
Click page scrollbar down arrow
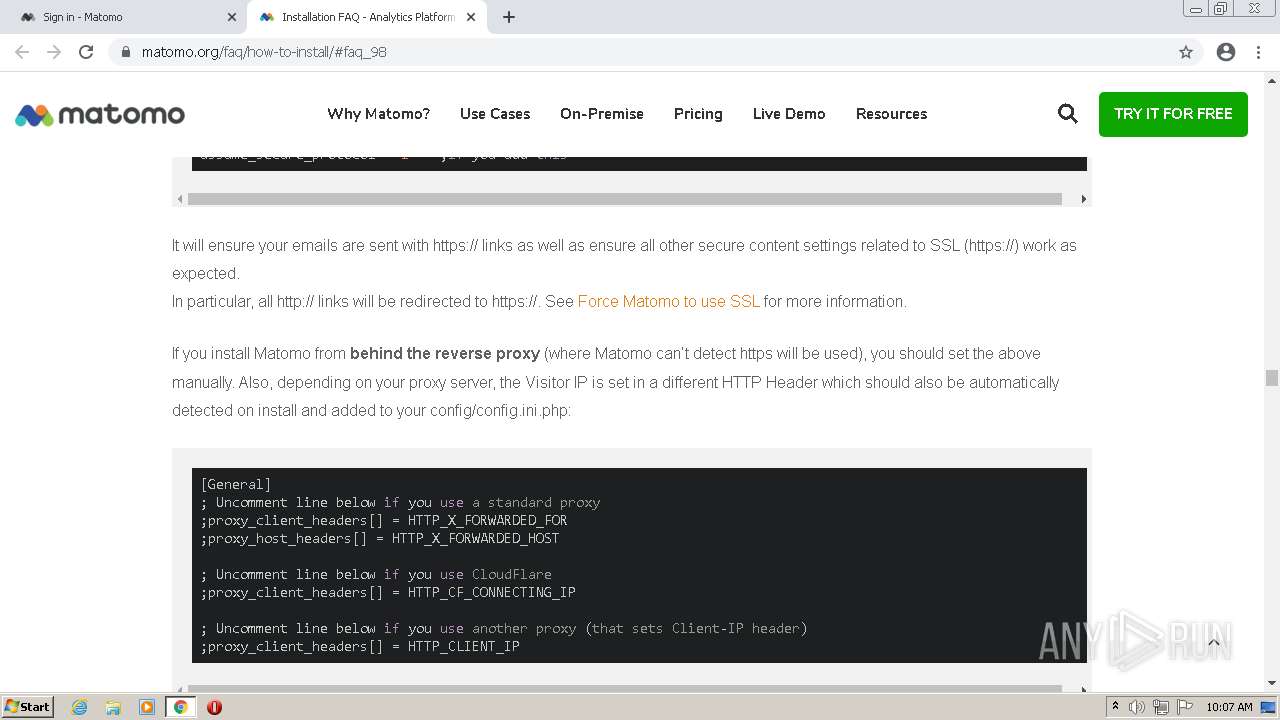click(1271, 683)
